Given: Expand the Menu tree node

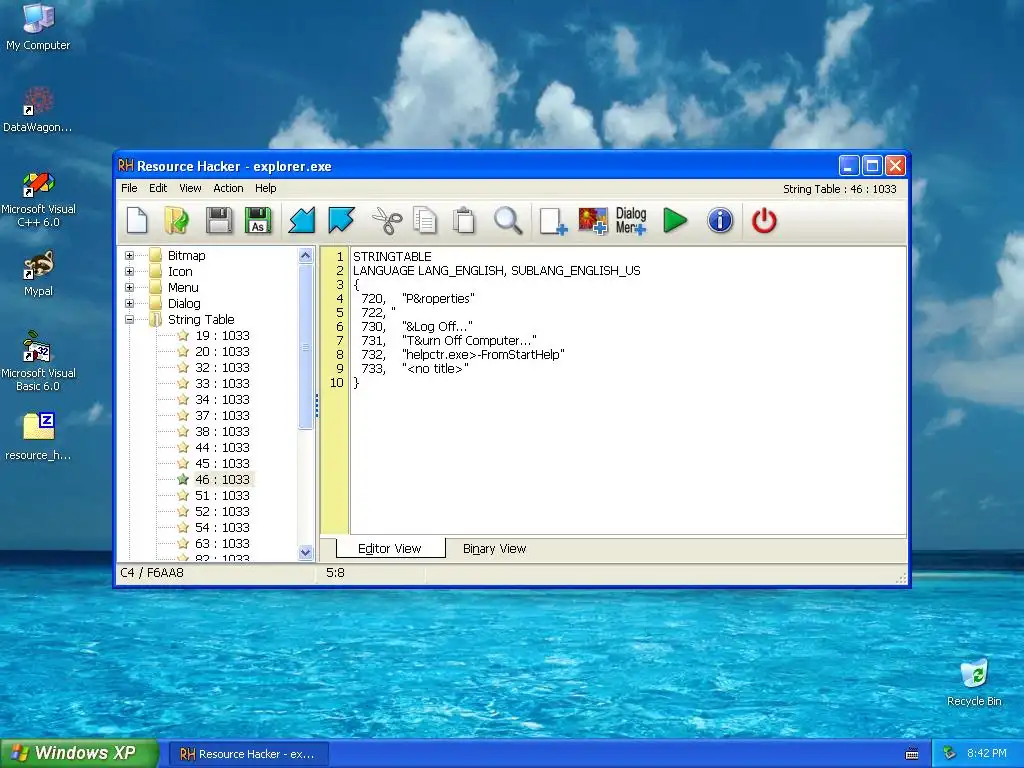Looking at the screenshot, I should [x=129, y=287].
